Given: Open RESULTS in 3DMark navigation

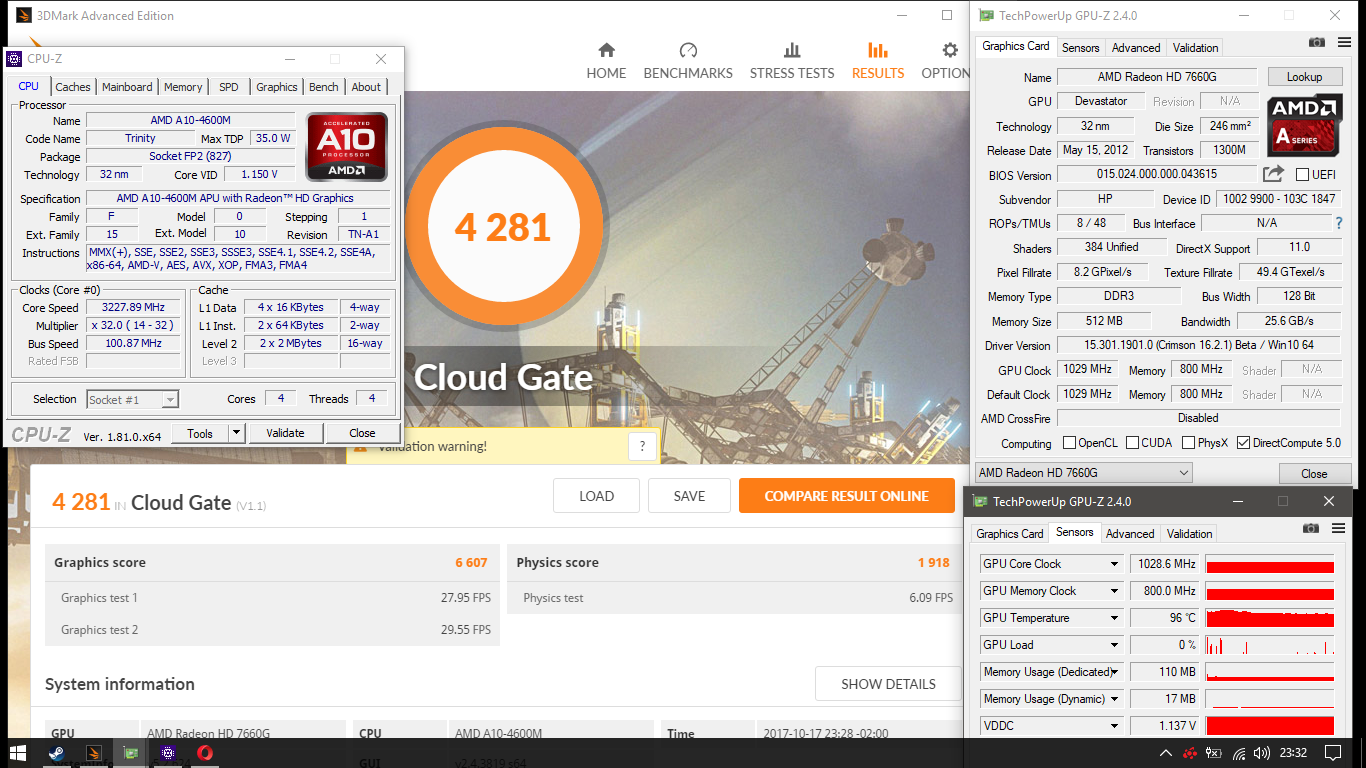Looking at the screenshot, I should [x=878, y=61].
